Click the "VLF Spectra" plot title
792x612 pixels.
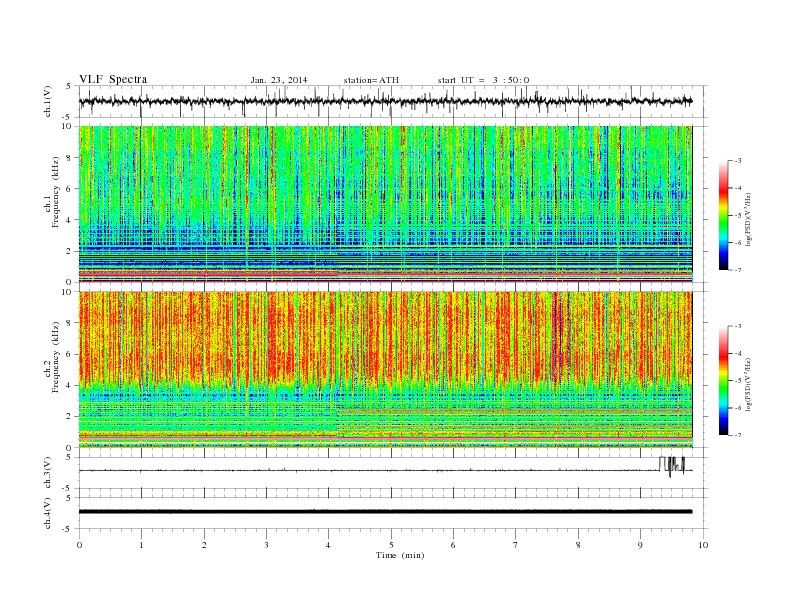[113, 79]
